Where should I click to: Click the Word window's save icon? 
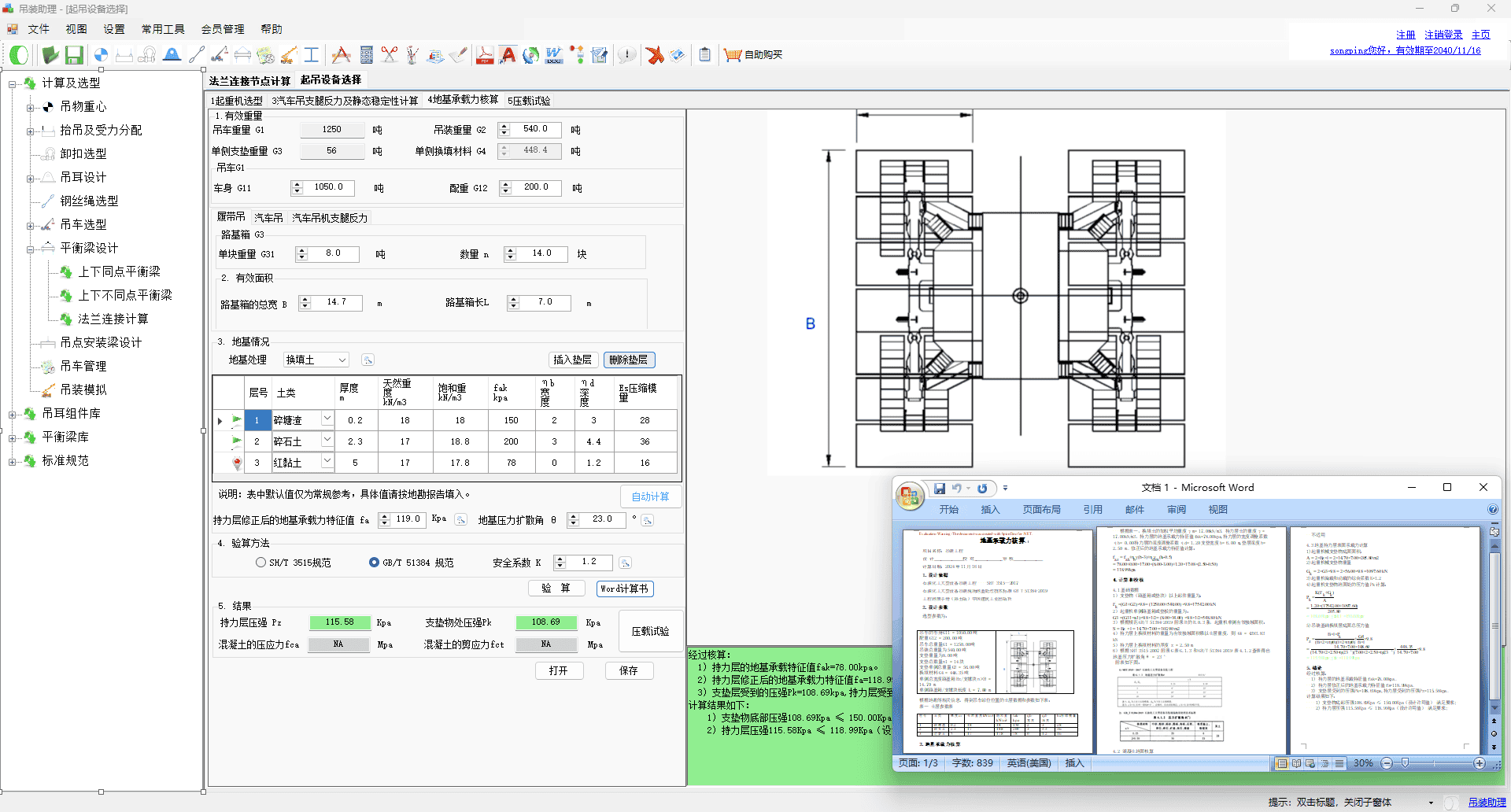pos(939,489)
